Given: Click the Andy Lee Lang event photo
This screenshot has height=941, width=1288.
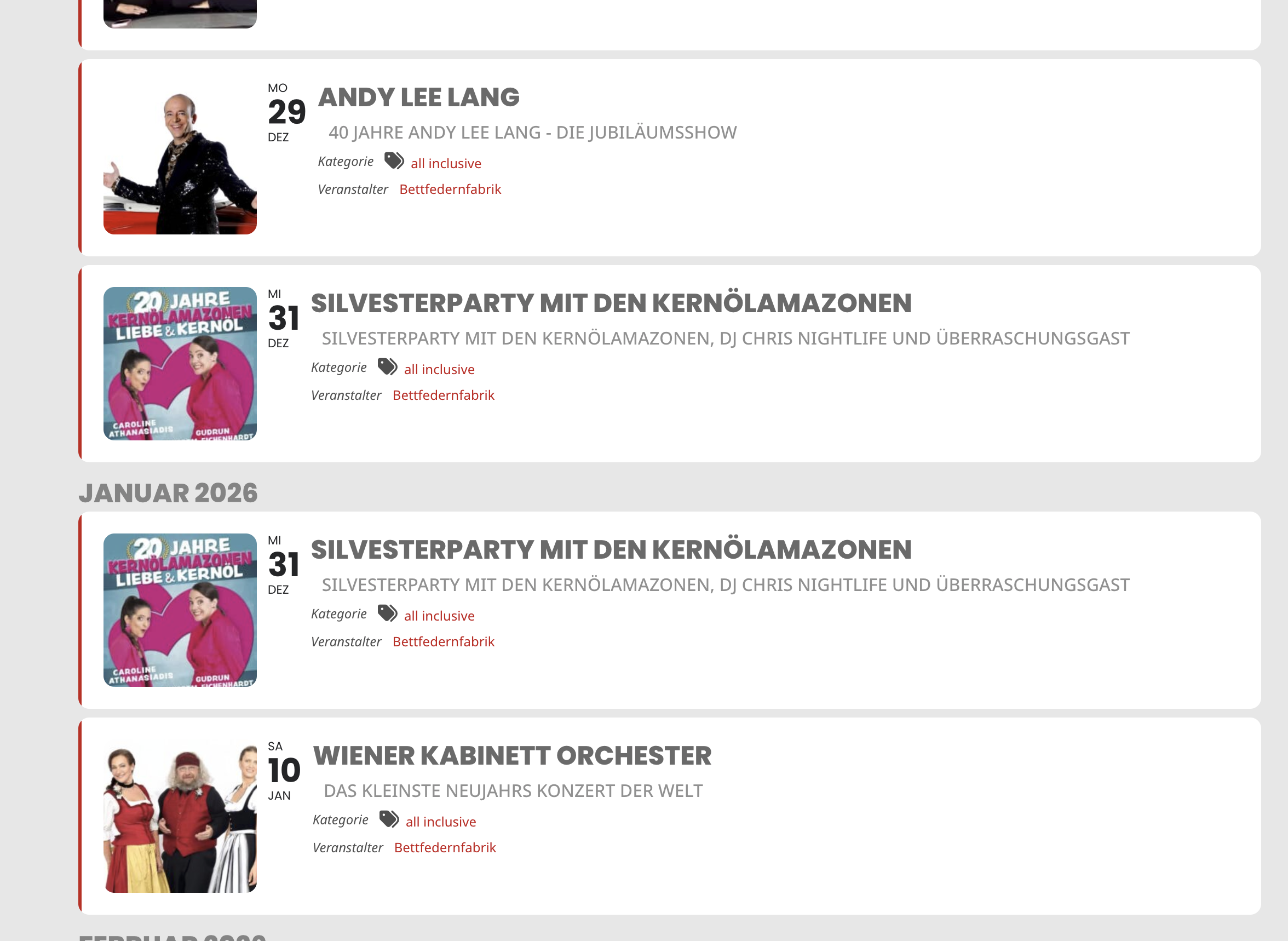Looking at the screenshot, I should point(180,158).
